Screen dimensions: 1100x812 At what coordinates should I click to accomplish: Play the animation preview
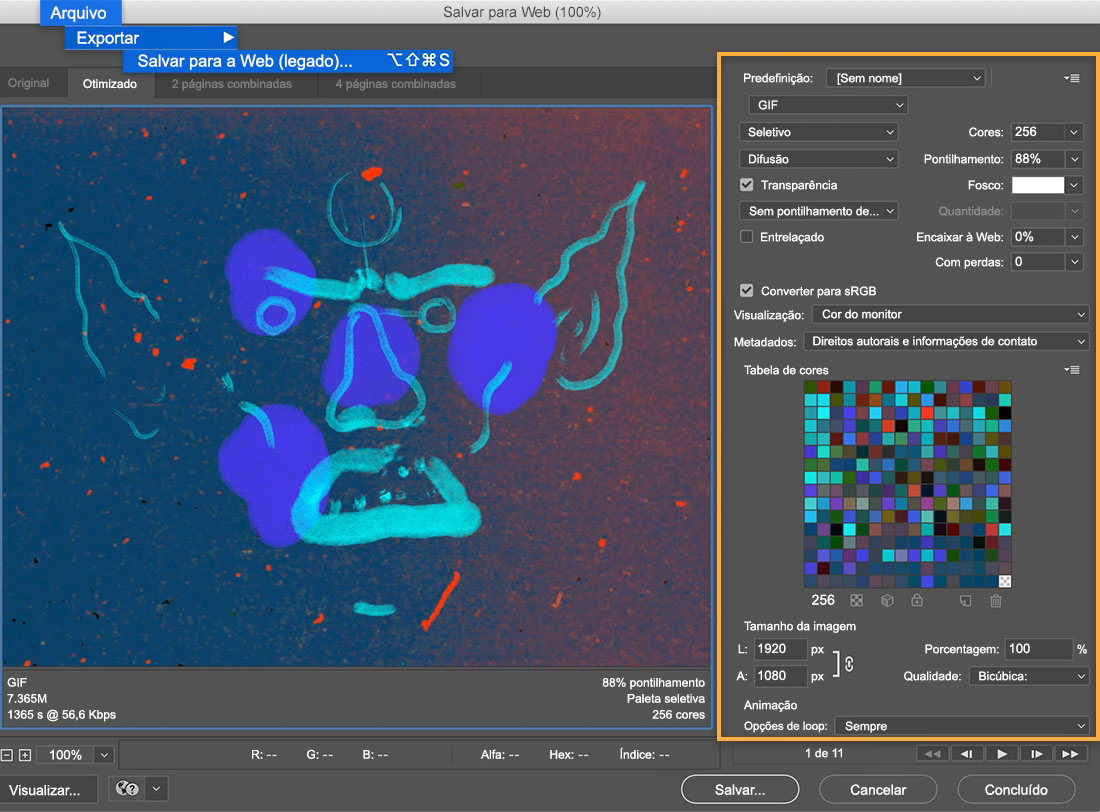tap(1001, 754)
